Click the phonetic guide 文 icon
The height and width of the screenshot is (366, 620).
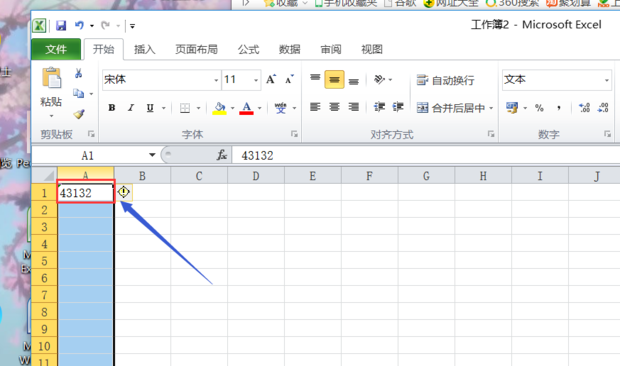(x=280, y=108)
